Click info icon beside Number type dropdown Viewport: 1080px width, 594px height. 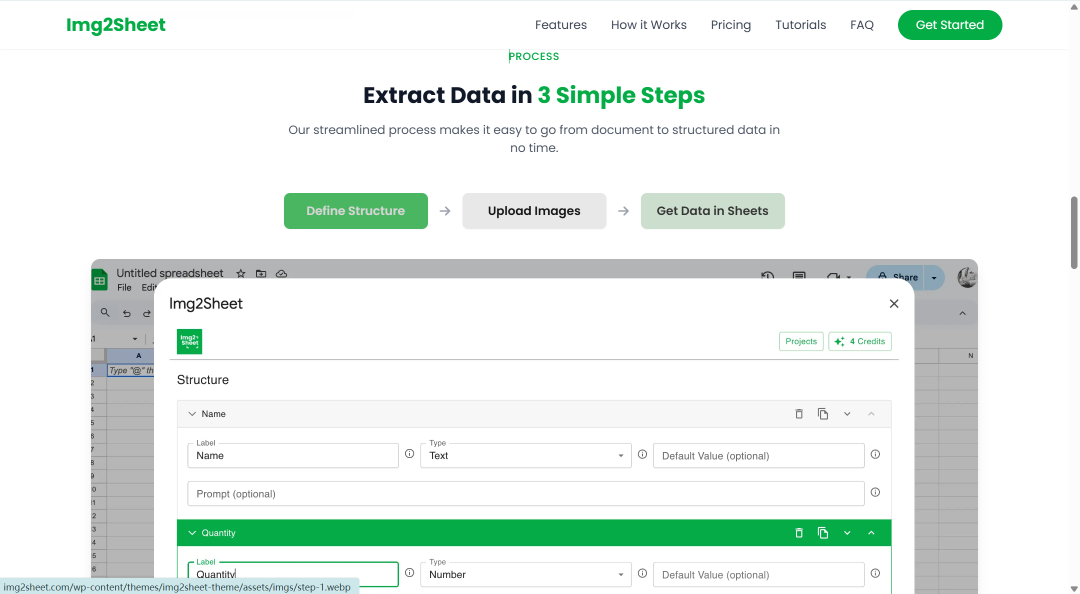643,573
